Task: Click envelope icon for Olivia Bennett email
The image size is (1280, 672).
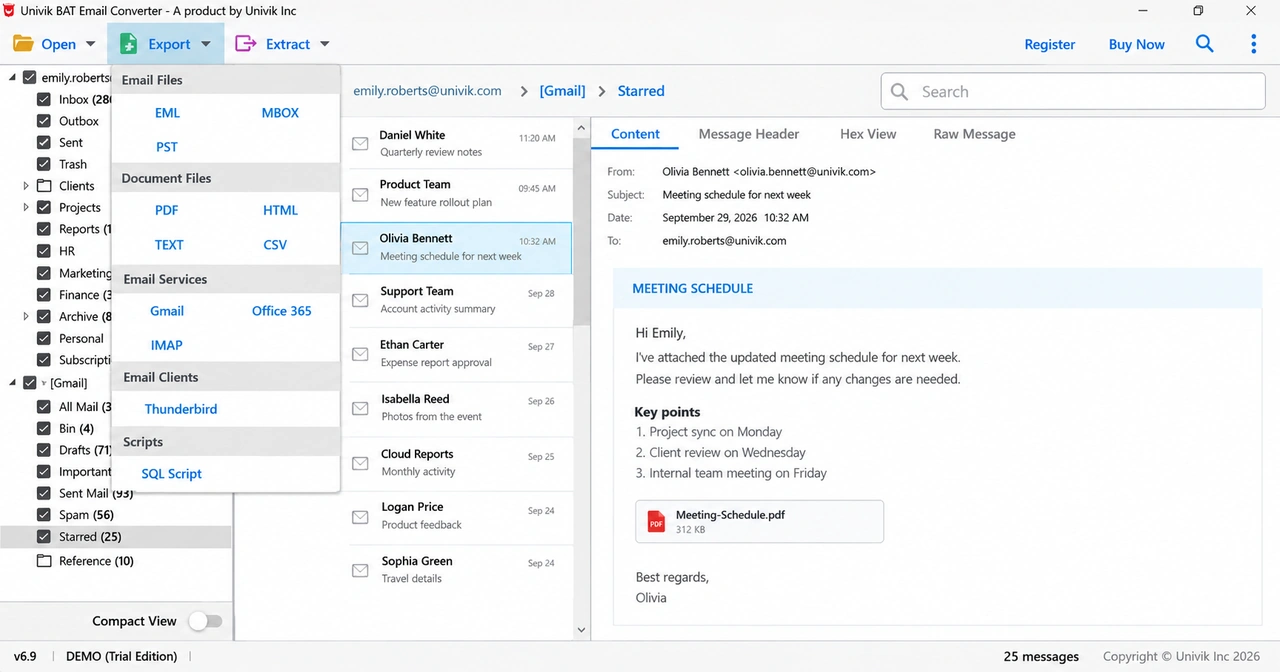Action: 360,247
